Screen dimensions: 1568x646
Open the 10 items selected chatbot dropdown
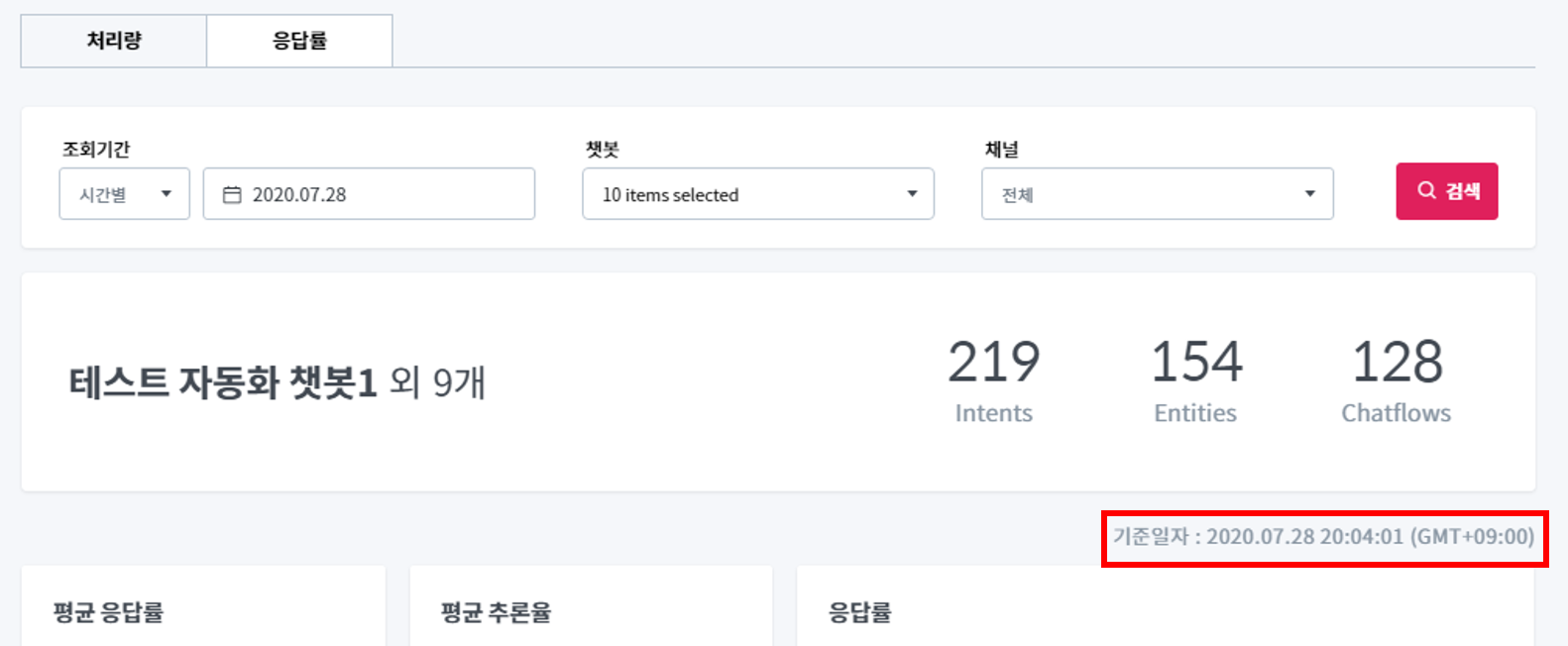pos(758,194)
